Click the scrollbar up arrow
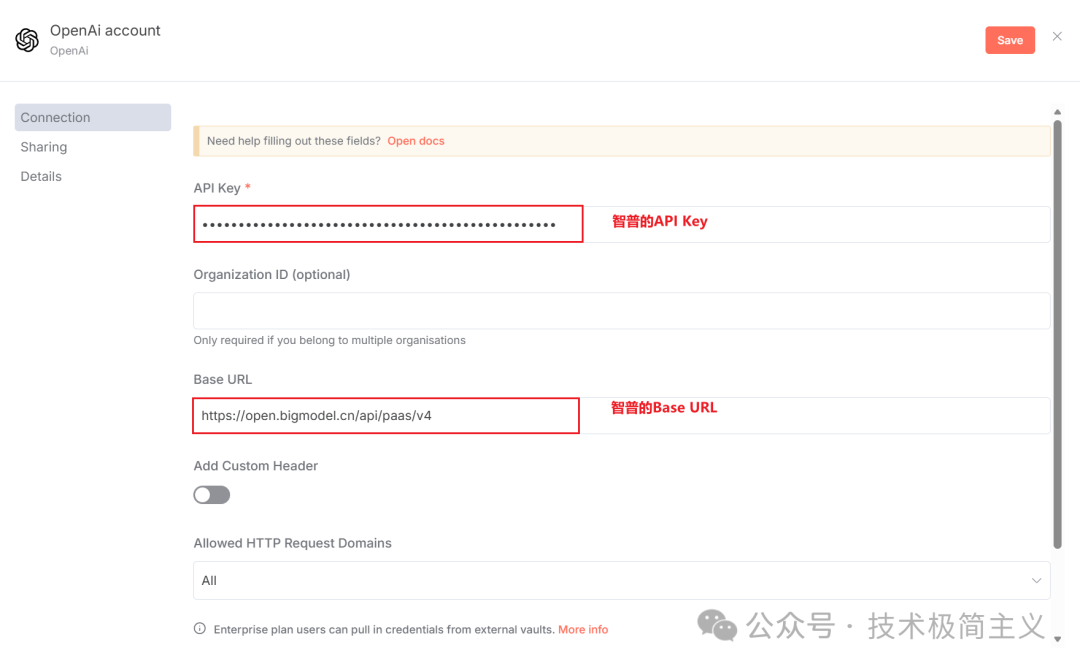Screen dimensions: 1080x669 pos(1057,112)
